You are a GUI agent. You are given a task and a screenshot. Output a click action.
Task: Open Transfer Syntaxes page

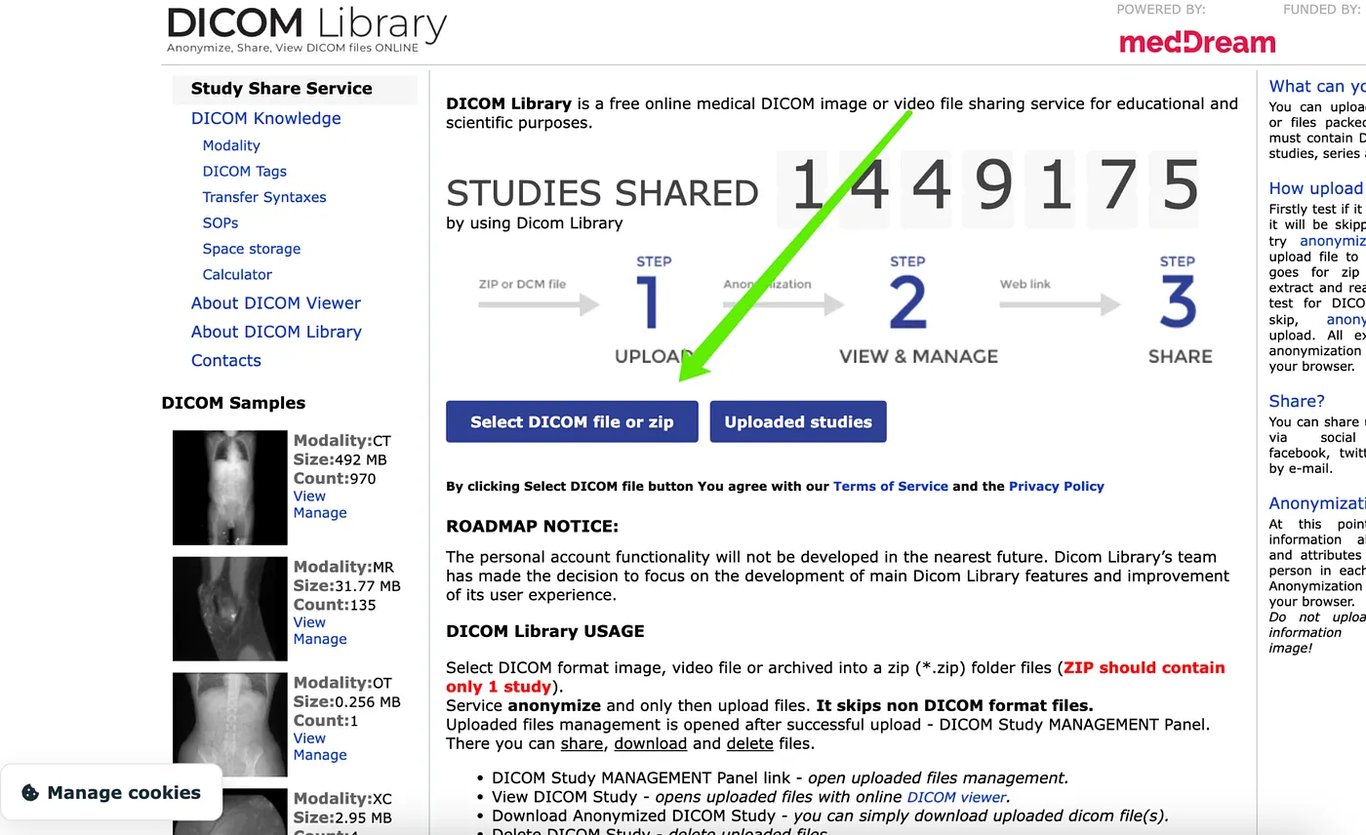[x=264, y=198]
